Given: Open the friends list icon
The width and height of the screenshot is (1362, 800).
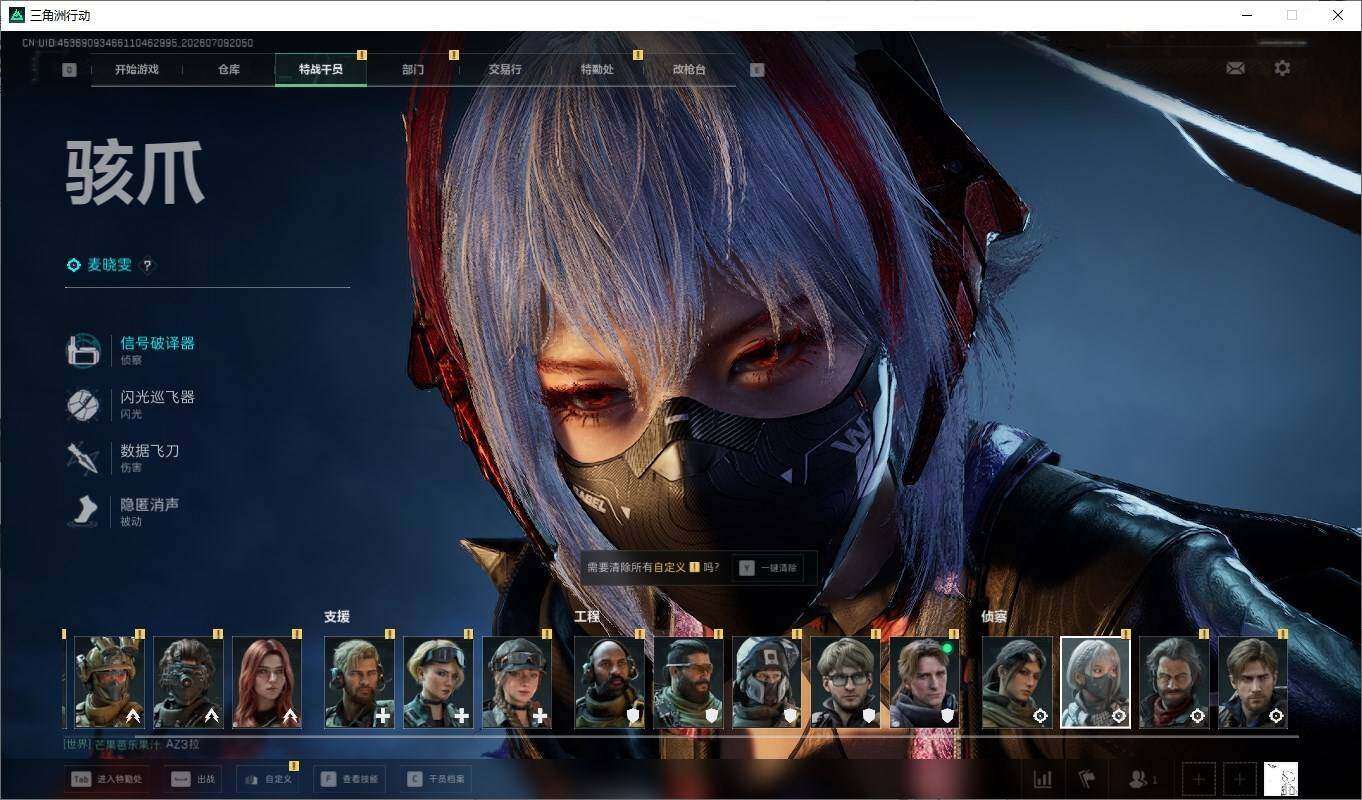Looking at the screenshot, I should (1142, 779).
